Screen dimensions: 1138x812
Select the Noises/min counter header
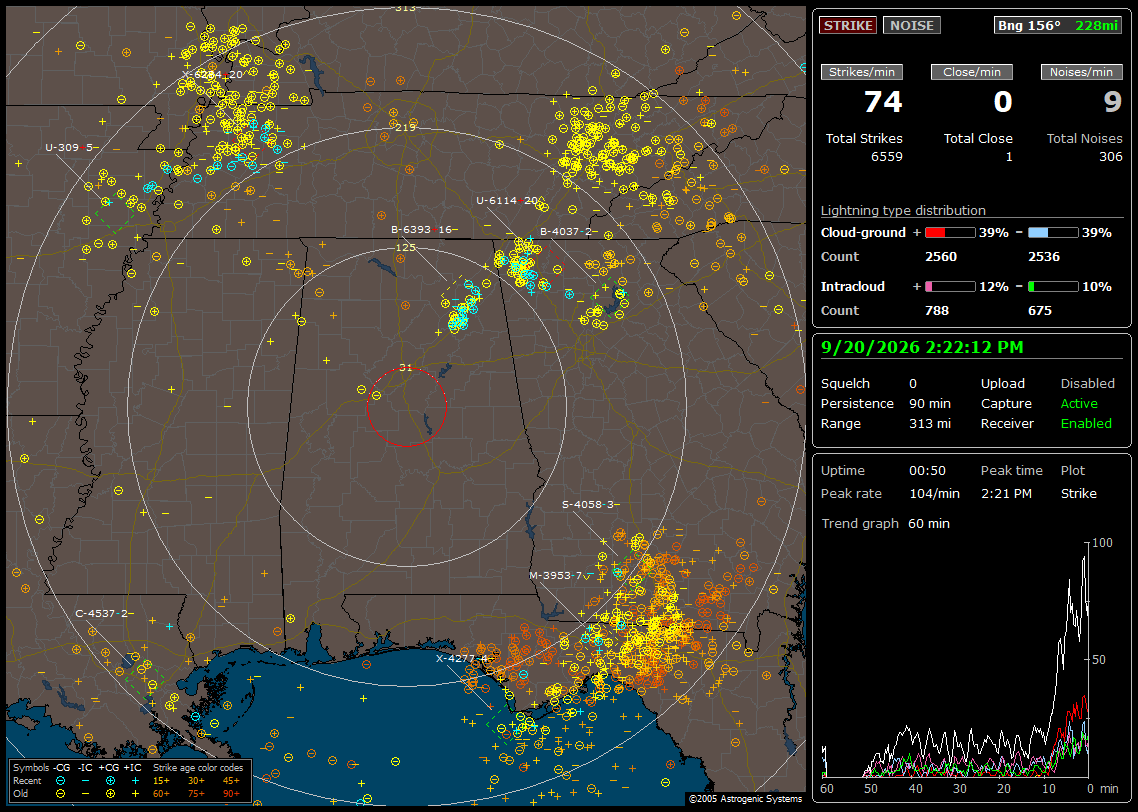(x=1081, y=72)
